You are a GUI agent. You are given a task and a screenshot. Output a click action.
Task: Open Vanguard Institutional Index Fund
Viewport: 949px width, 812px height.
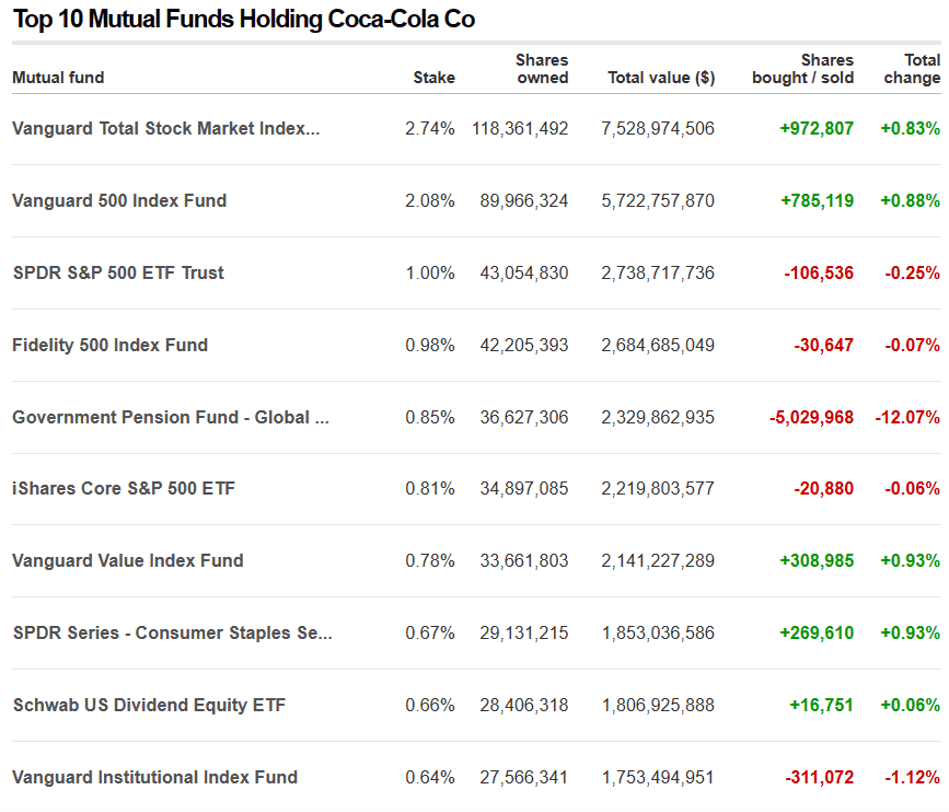pyautogui.click(x=154, y=777)
